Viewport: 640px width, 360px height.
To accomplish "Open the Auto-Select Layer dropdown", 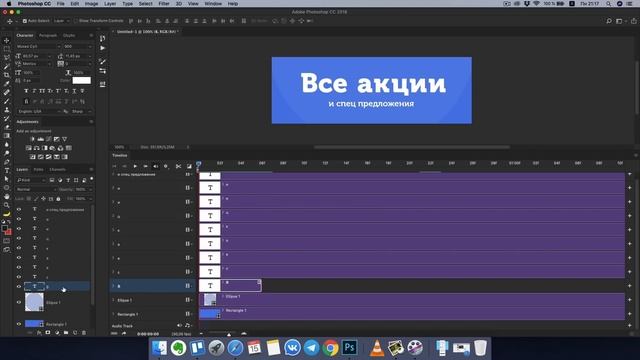I will coord(61,21).
